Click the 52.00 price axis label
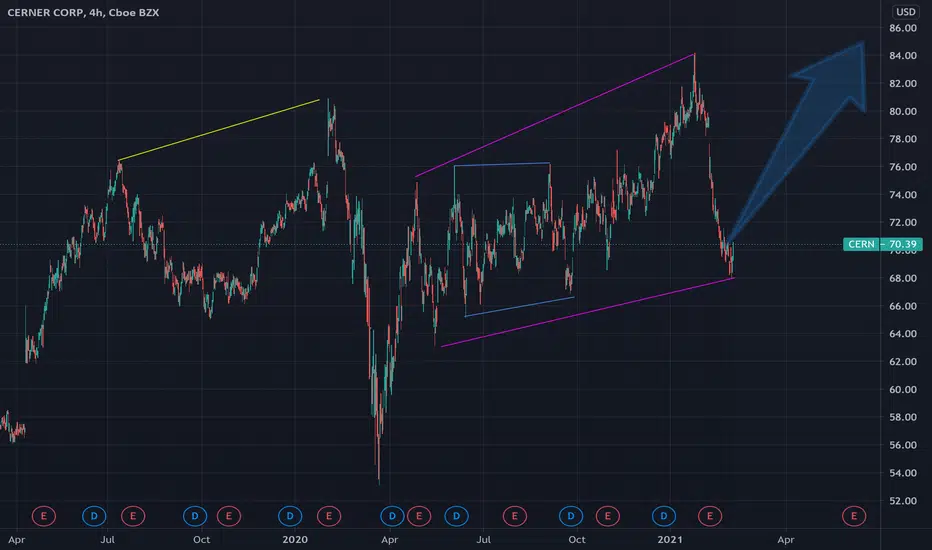 coord(903,501)
